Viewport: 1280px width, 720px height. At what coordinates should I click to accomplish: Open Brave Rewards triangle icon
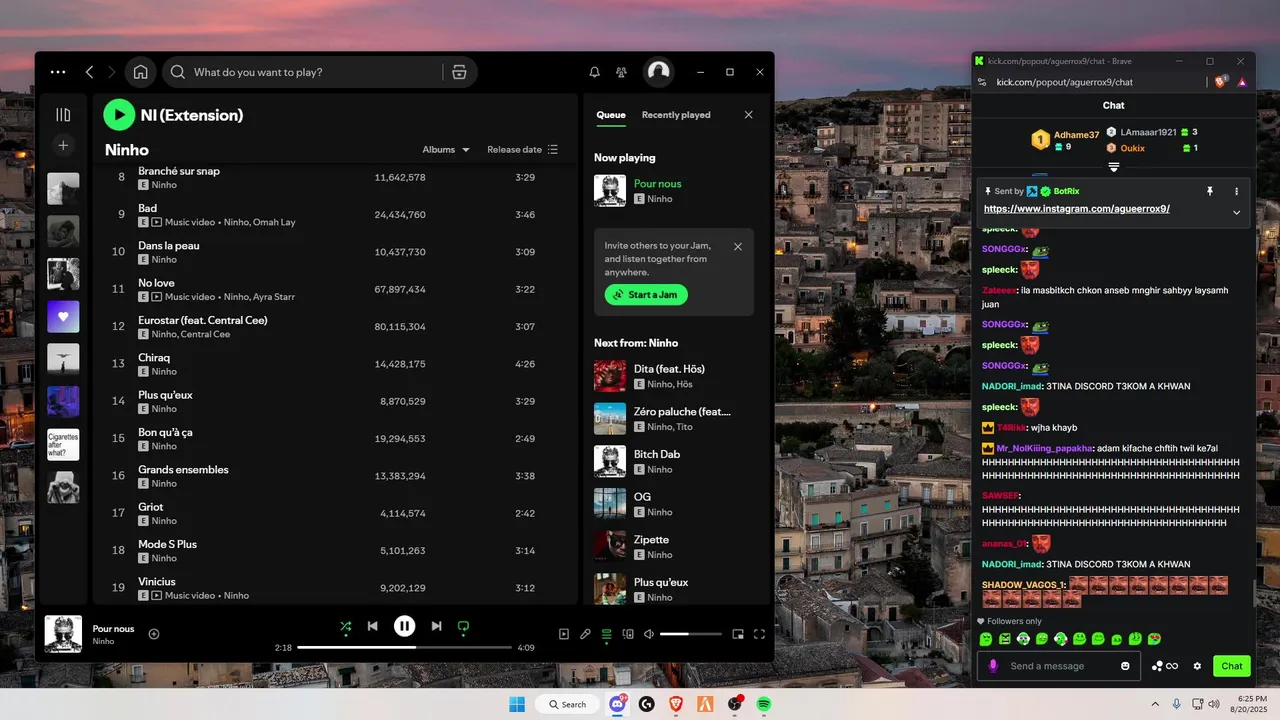pos(1242,82)
